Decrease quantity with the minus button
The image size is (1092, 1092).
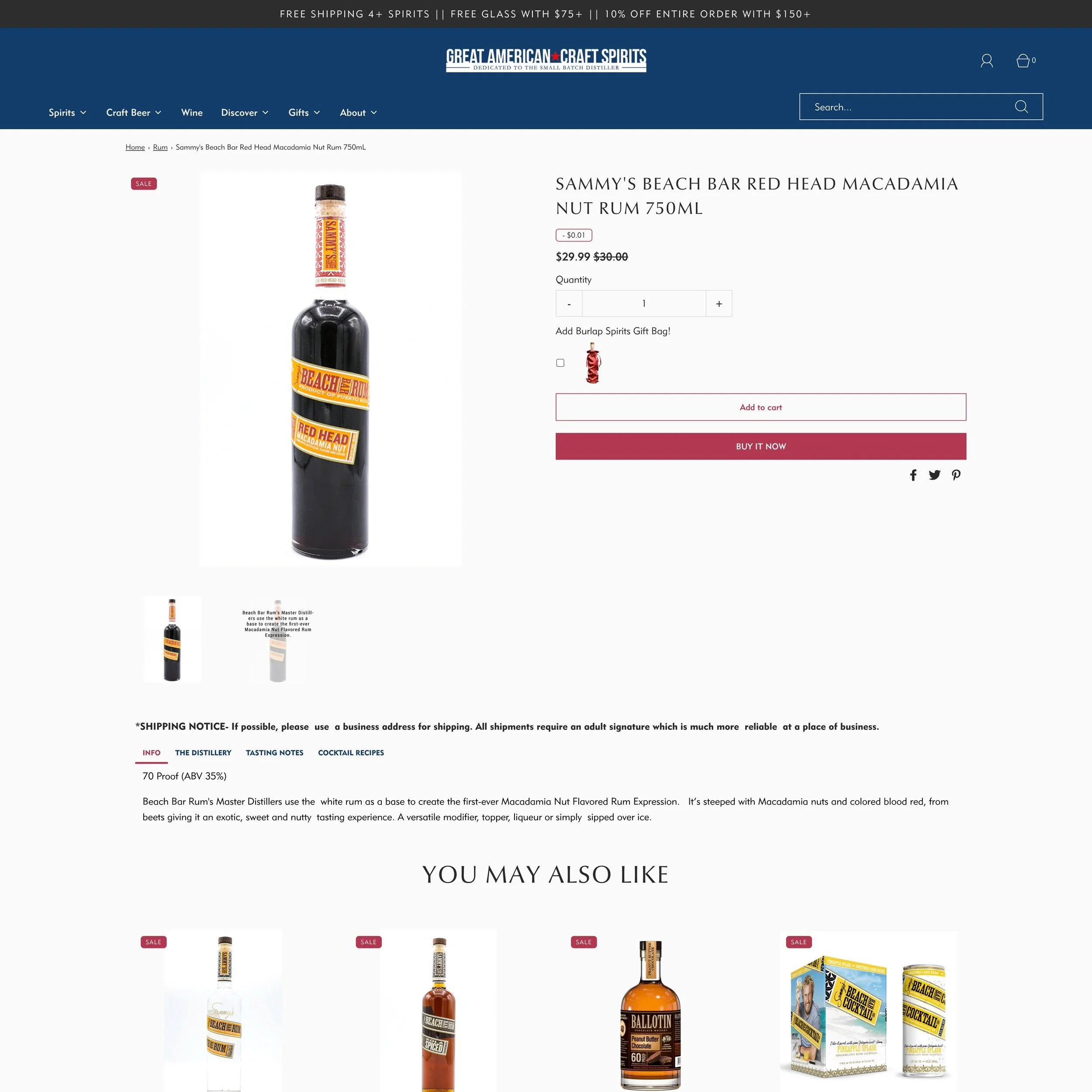(x=569, y=304)
